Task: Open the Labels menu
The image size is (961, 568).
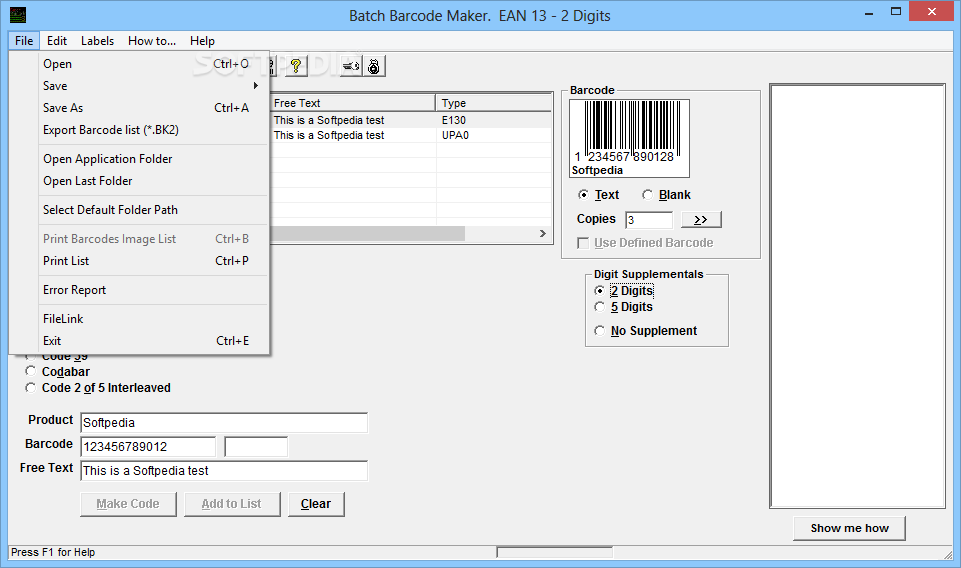Action: pos(97,40)
